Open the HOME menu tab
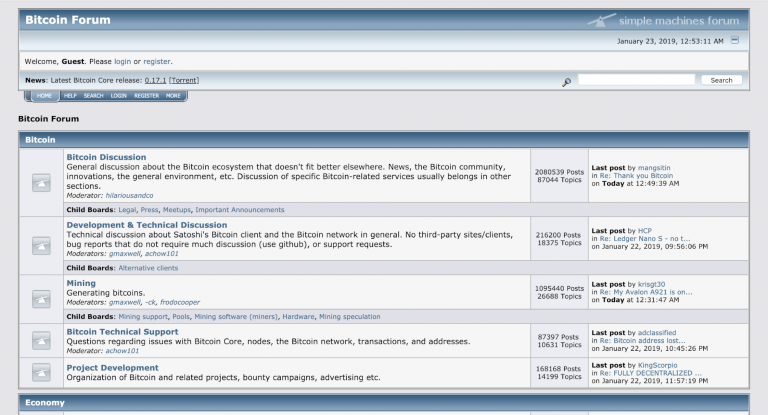 pyautogui.click(x=44, y=96)
